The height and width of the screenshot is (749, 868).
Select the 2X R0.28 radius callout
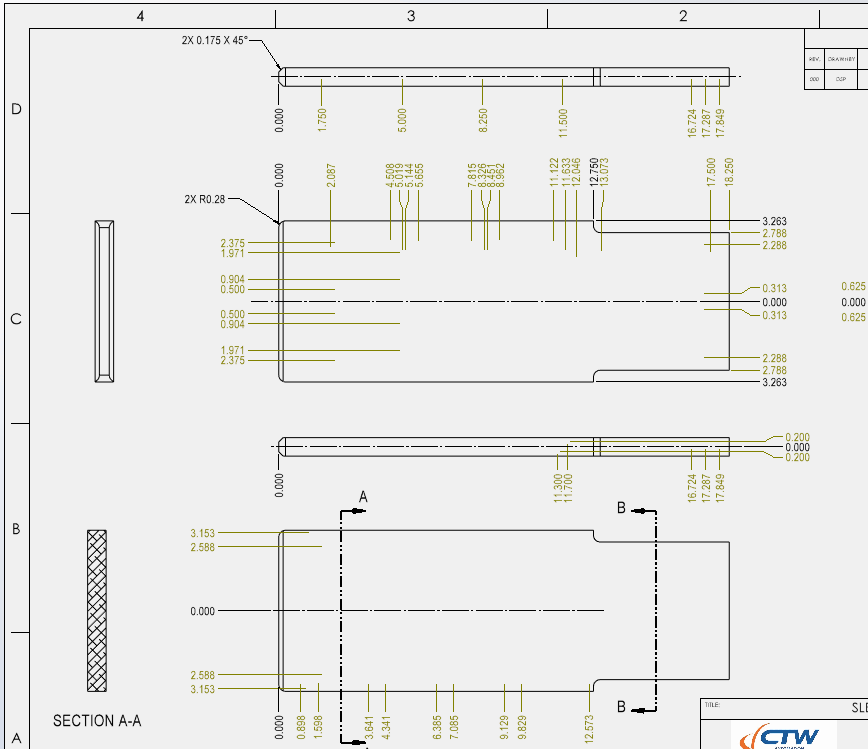pos(204,199)
